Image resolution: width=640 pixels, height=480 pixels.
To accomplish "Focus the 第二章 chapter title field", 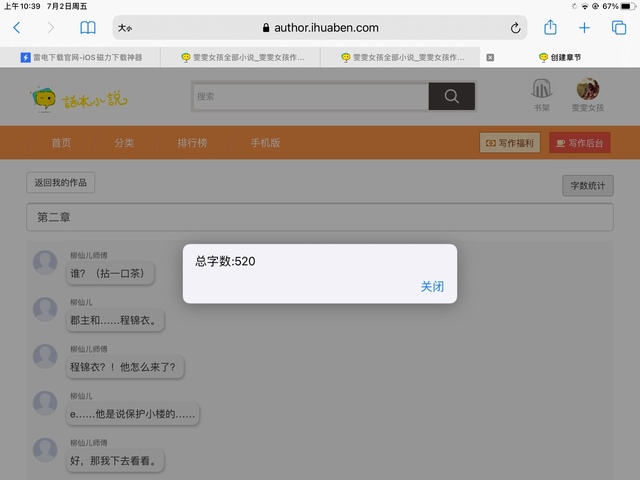I will coord(320,217).
